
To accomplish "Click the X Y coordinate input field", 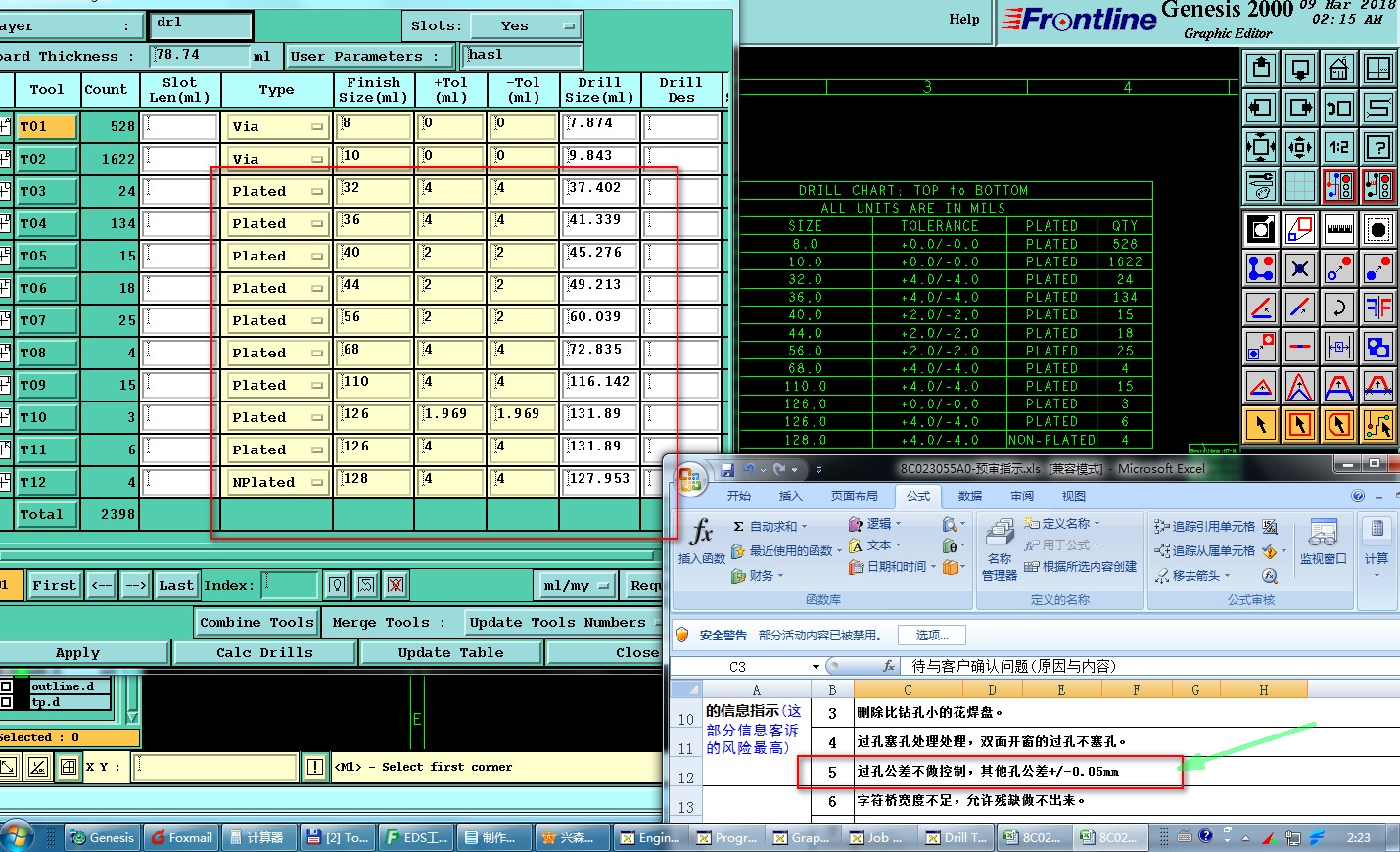I will click(216, 767).
